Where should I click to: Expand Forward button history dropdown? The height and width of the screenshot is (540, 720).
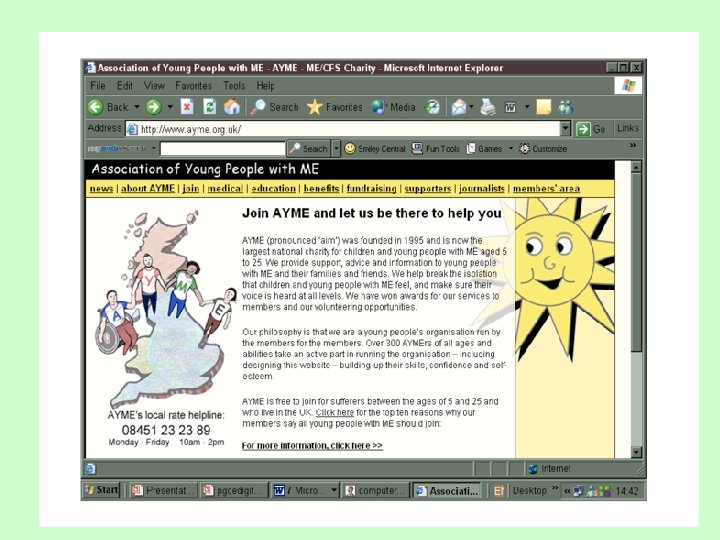[x=170, y=107]
